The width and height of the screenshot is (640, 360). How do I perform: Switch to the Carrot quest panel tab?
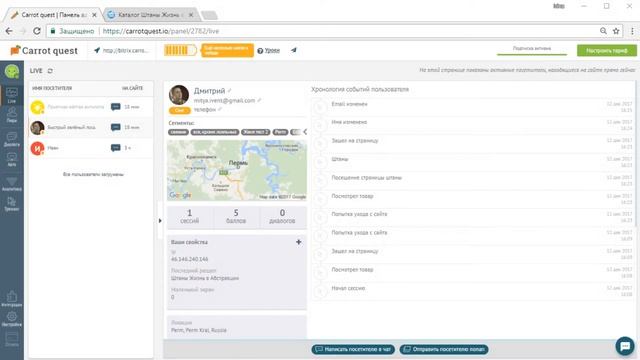53,15
